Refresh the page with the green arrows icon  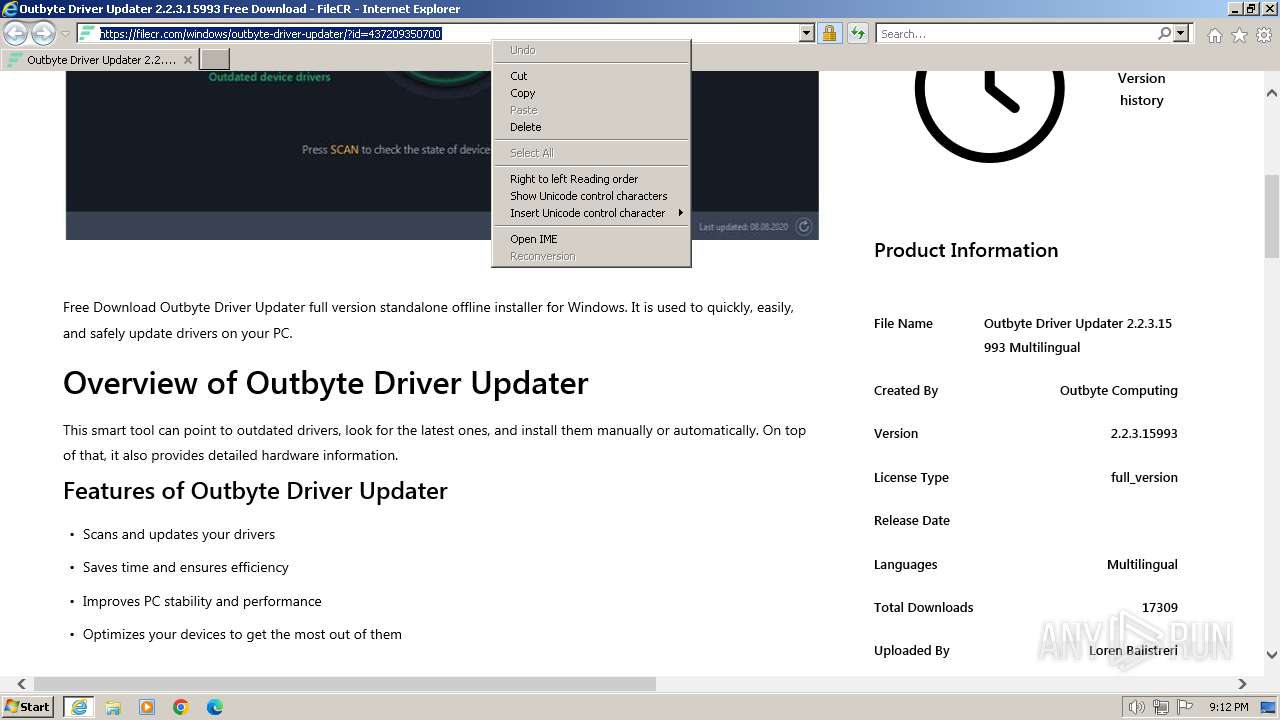coord(857,33)
